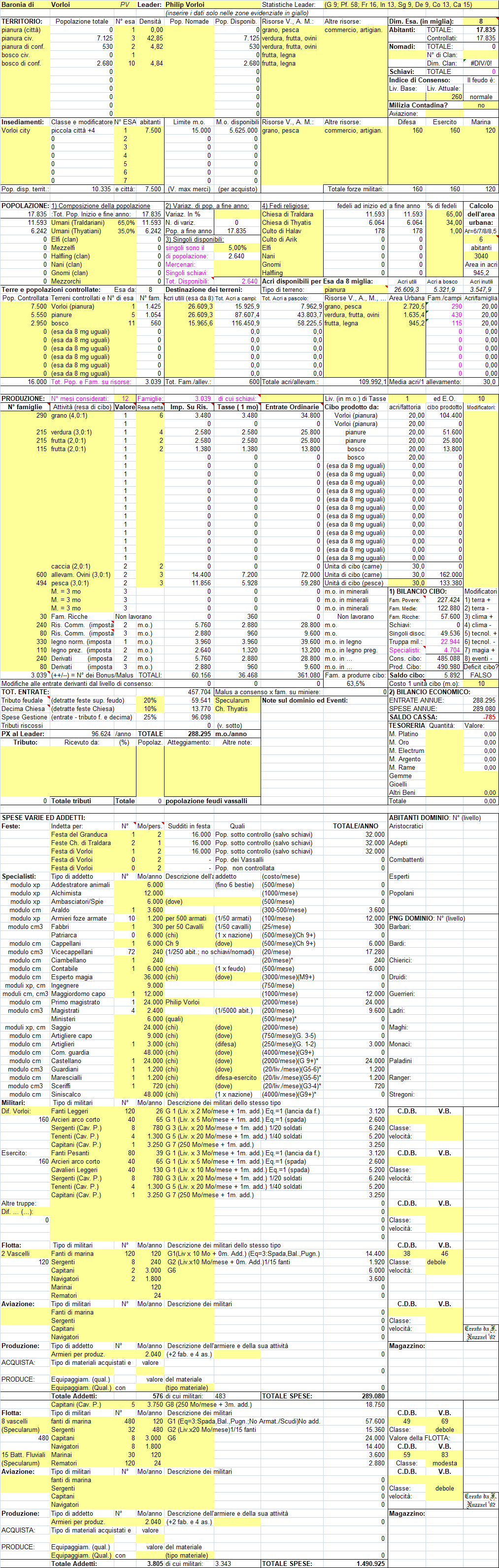Click the 'Statistiche Leader:' label cell

coord(289,4)
